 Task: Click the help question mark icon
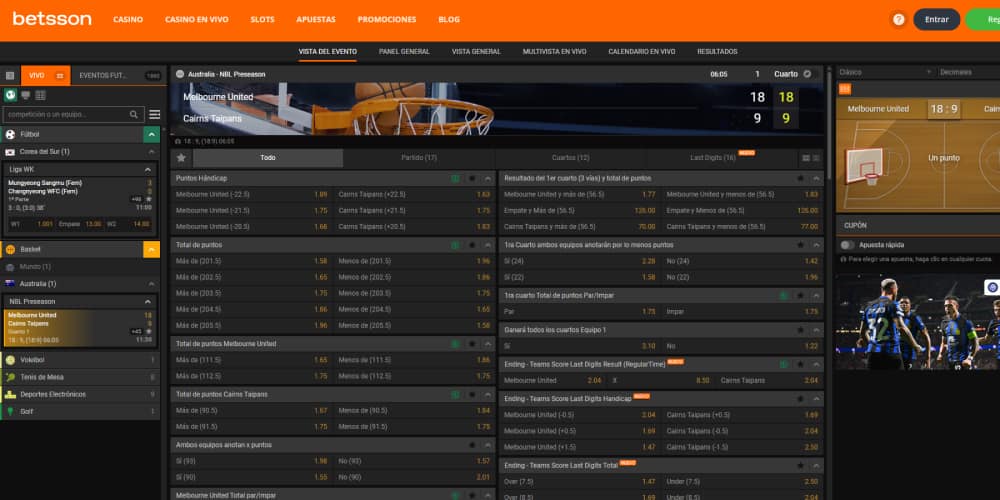click(898, 19)
